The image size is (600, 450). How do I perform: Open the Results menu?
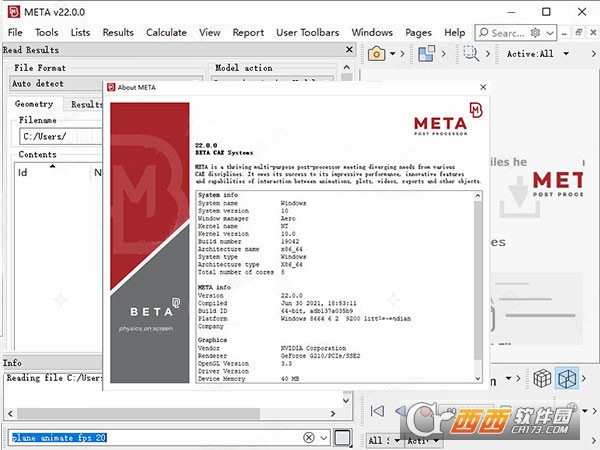click(118, 33)
